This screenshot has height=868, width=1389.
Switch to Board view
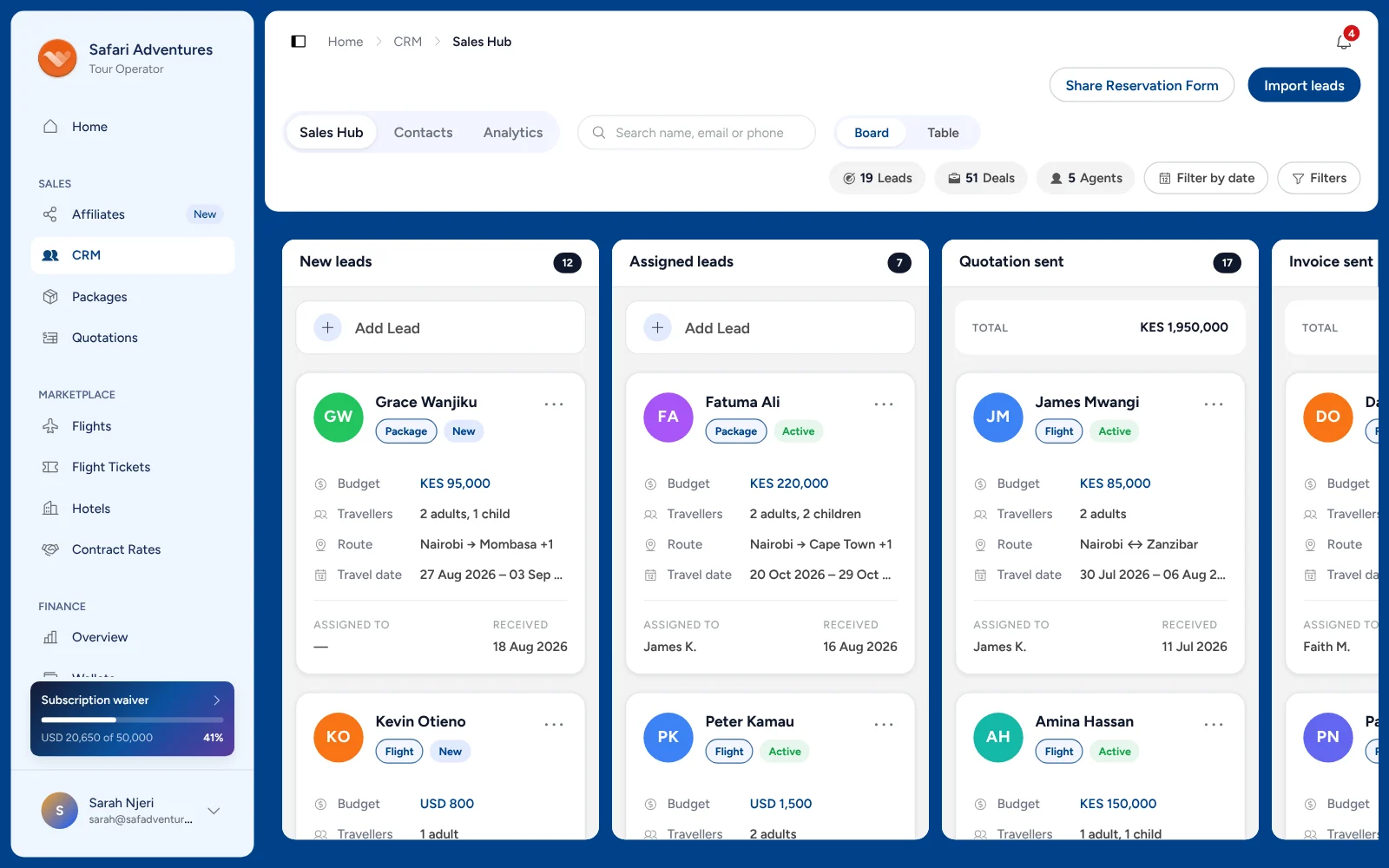click(x=872, y=133)
